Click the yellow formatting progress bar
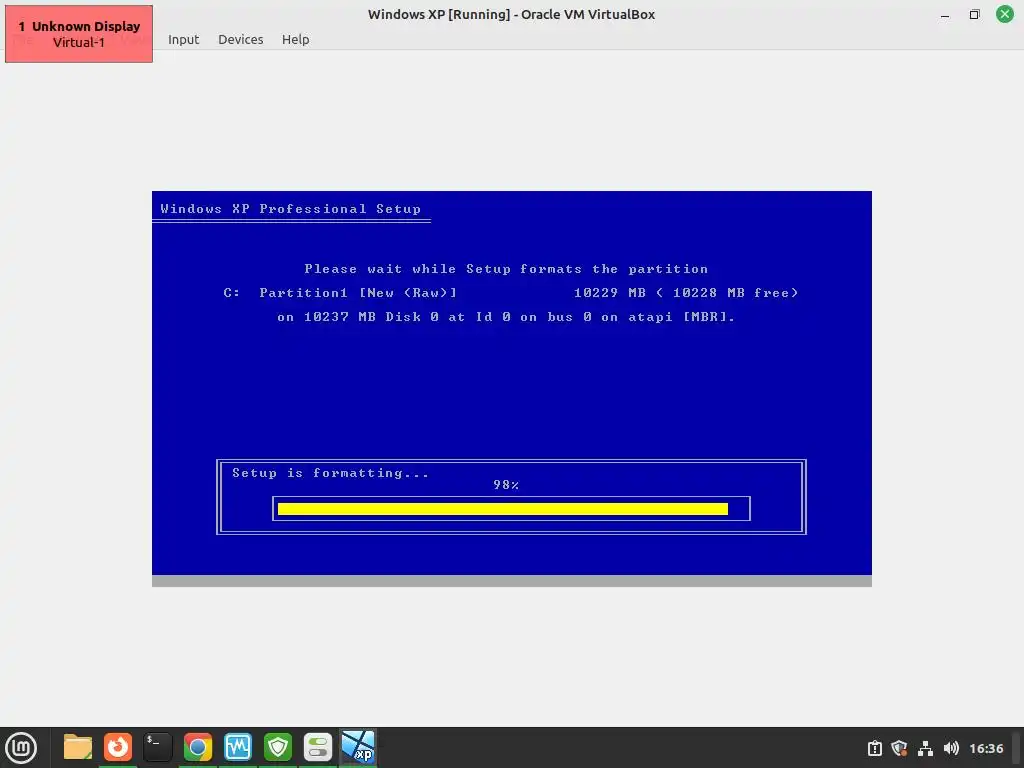1024x768 pixels. 502,509
